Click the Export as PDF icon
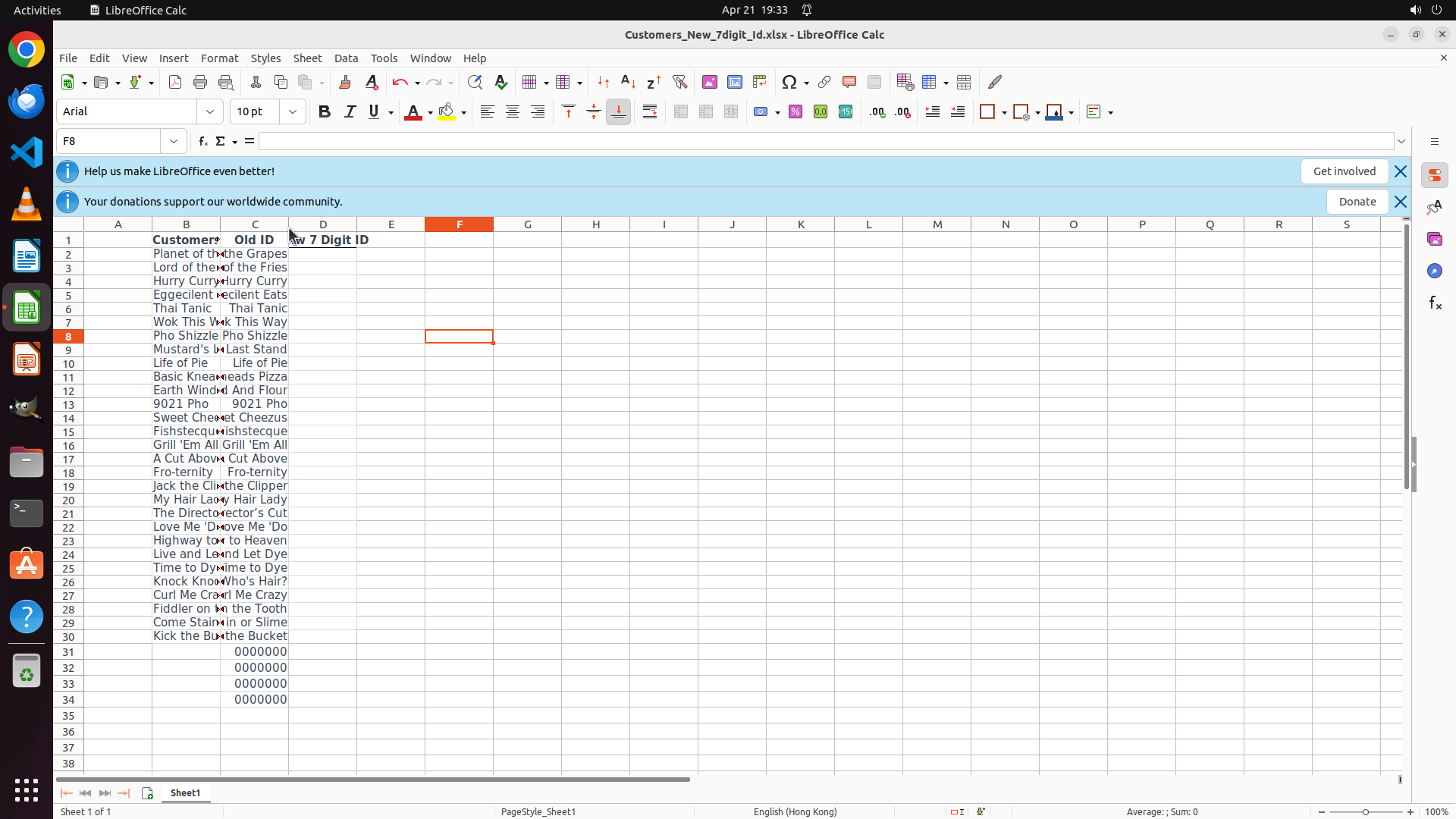The image size is (1456, 819). 175,83
